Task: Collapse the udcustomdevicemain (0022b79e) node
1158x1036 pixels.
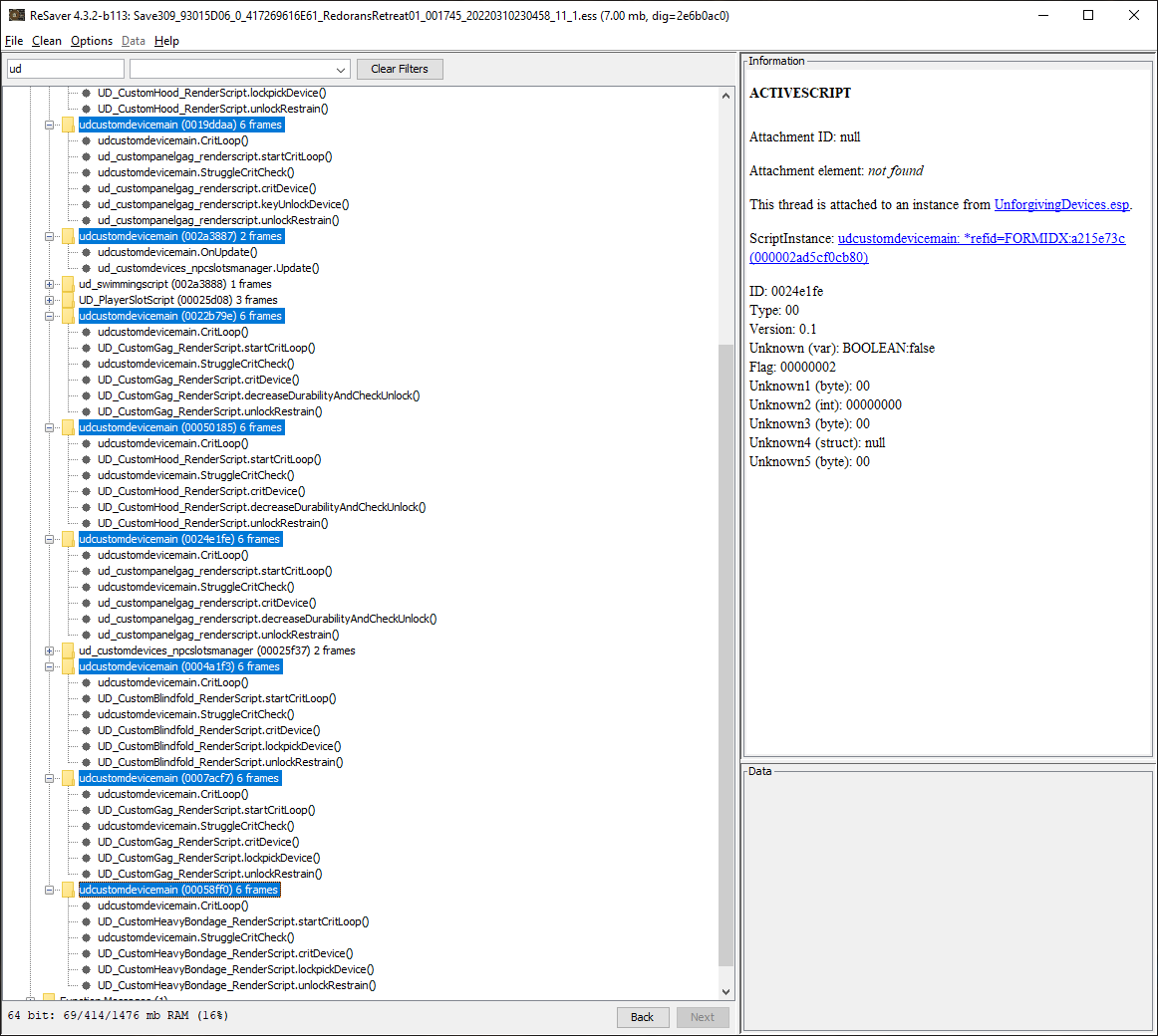Action: [49, 316]
